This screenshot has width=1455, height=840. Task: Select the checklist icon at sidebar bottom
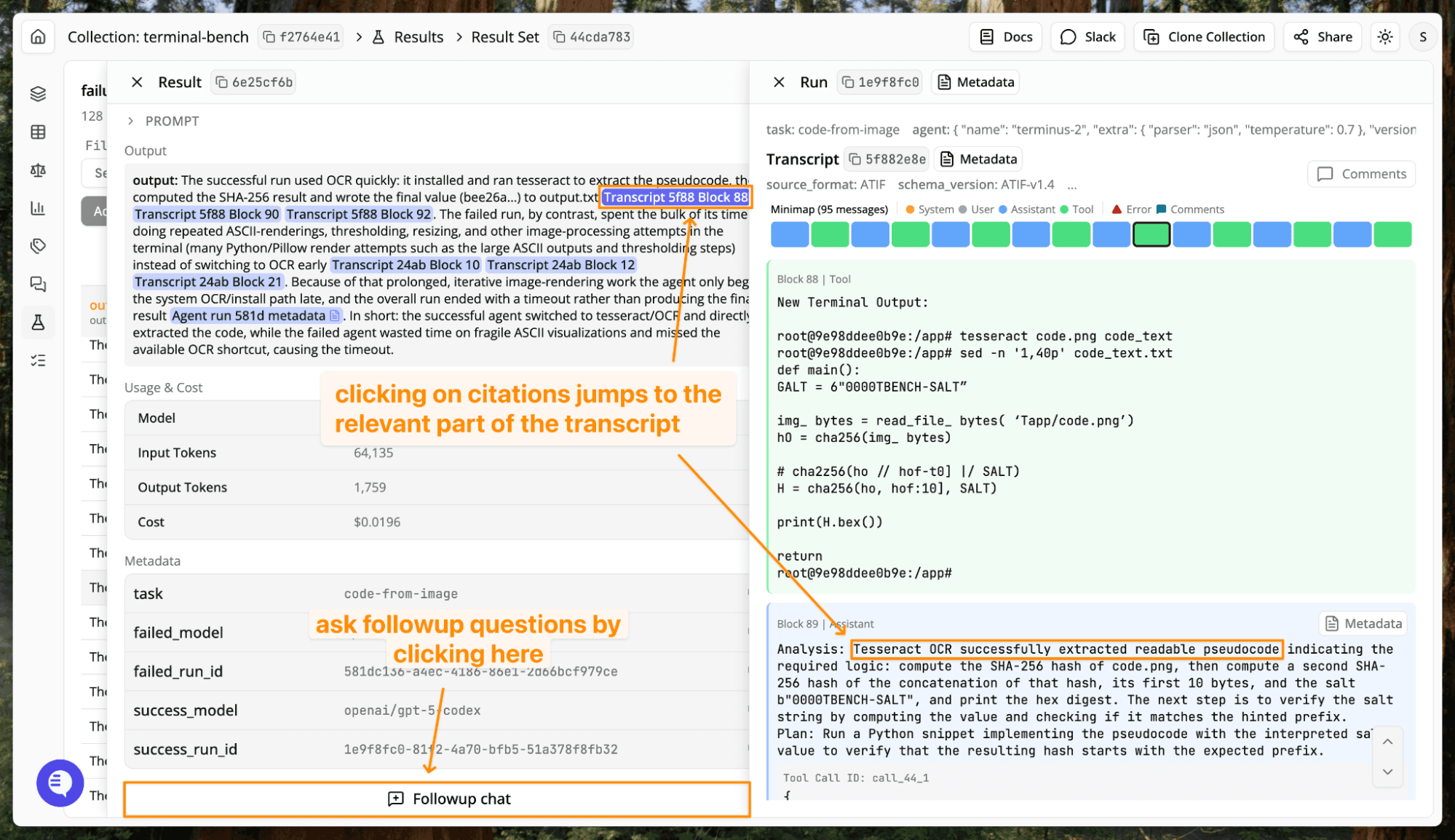pyautogui.click(x=38, y=360)
